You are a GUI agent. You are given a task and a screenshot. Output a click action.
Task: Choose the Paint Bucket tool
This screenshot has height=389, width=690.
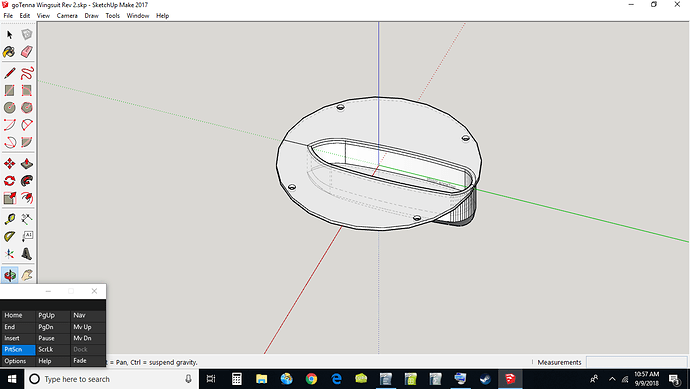[10, 52]
